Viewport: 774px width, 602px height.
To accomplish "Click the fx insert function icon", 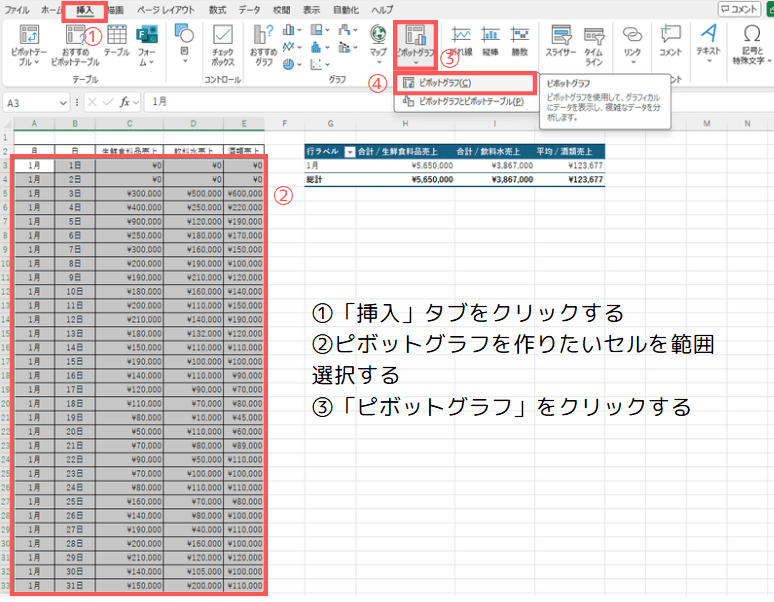I will pyautogui.click(x=124, y=102).
